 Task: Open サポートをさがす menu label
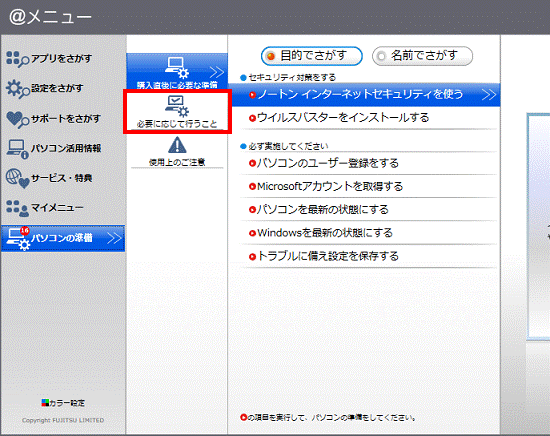coord(66,119)
